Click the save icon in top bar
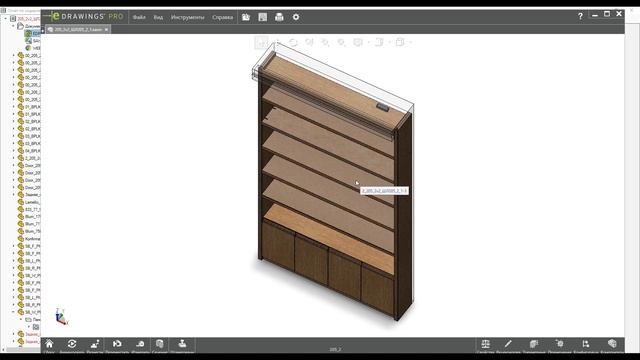This screenshot has height=360, width=640. [x=262, y=17]
